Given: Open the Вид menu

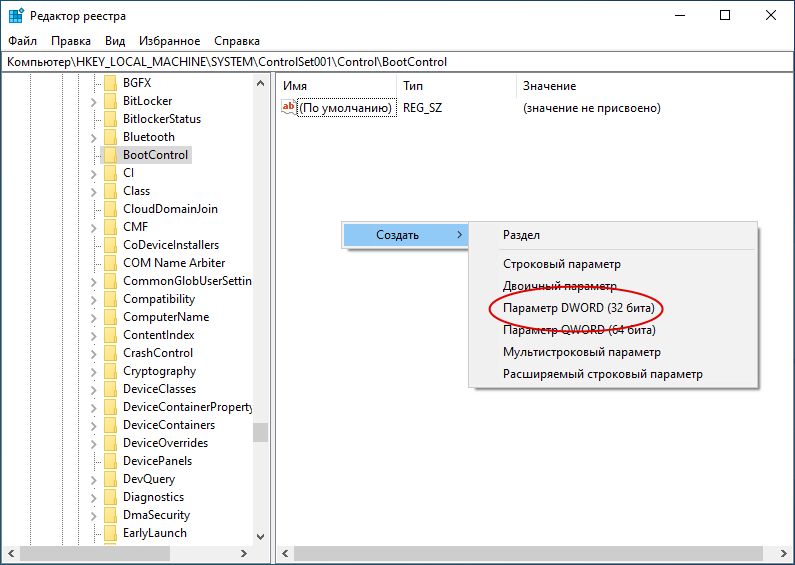Looking at the screenshot, I should pyautogui.click(x=115, y=41).
